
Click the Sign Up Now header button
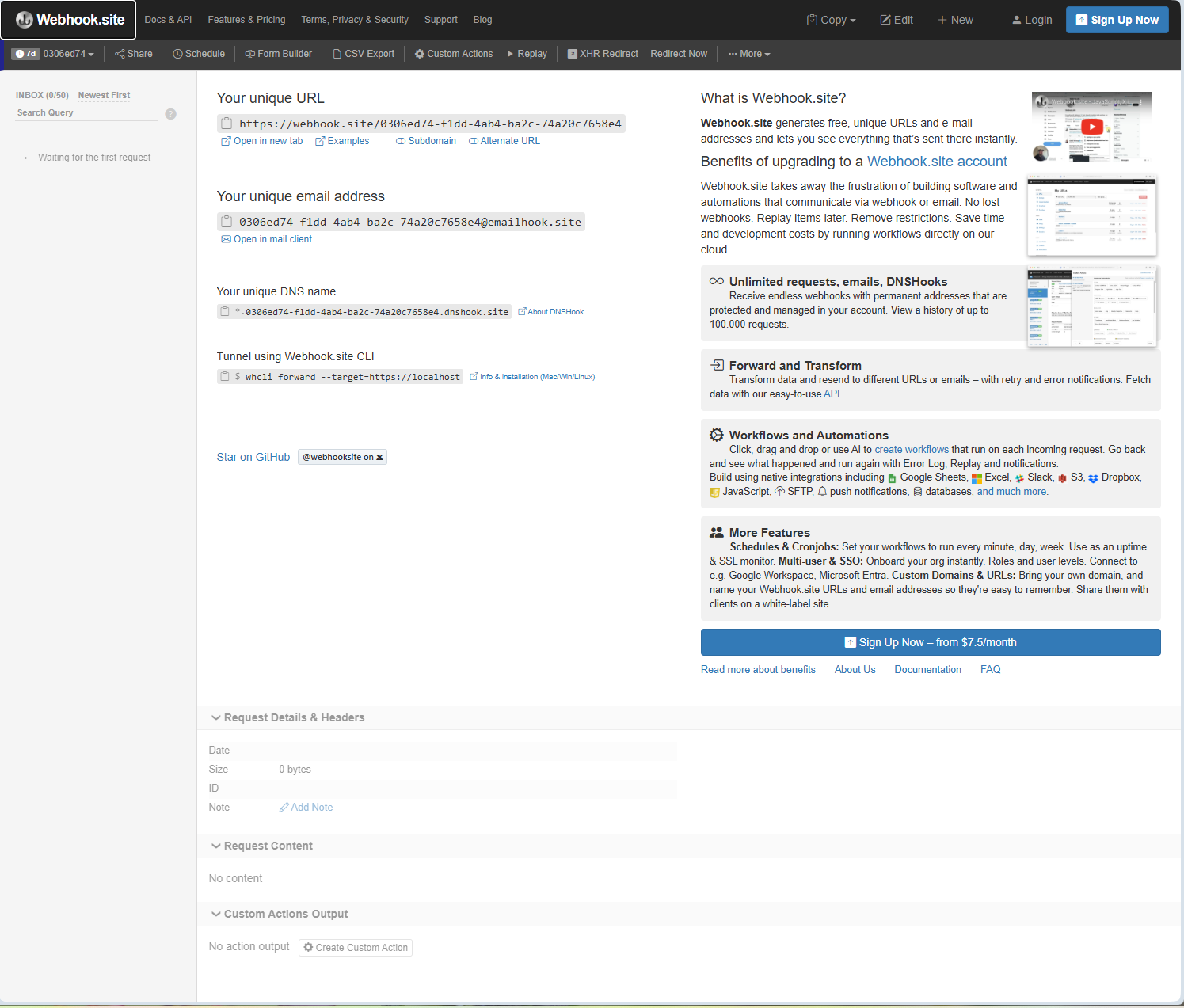tap(1117, 20)
